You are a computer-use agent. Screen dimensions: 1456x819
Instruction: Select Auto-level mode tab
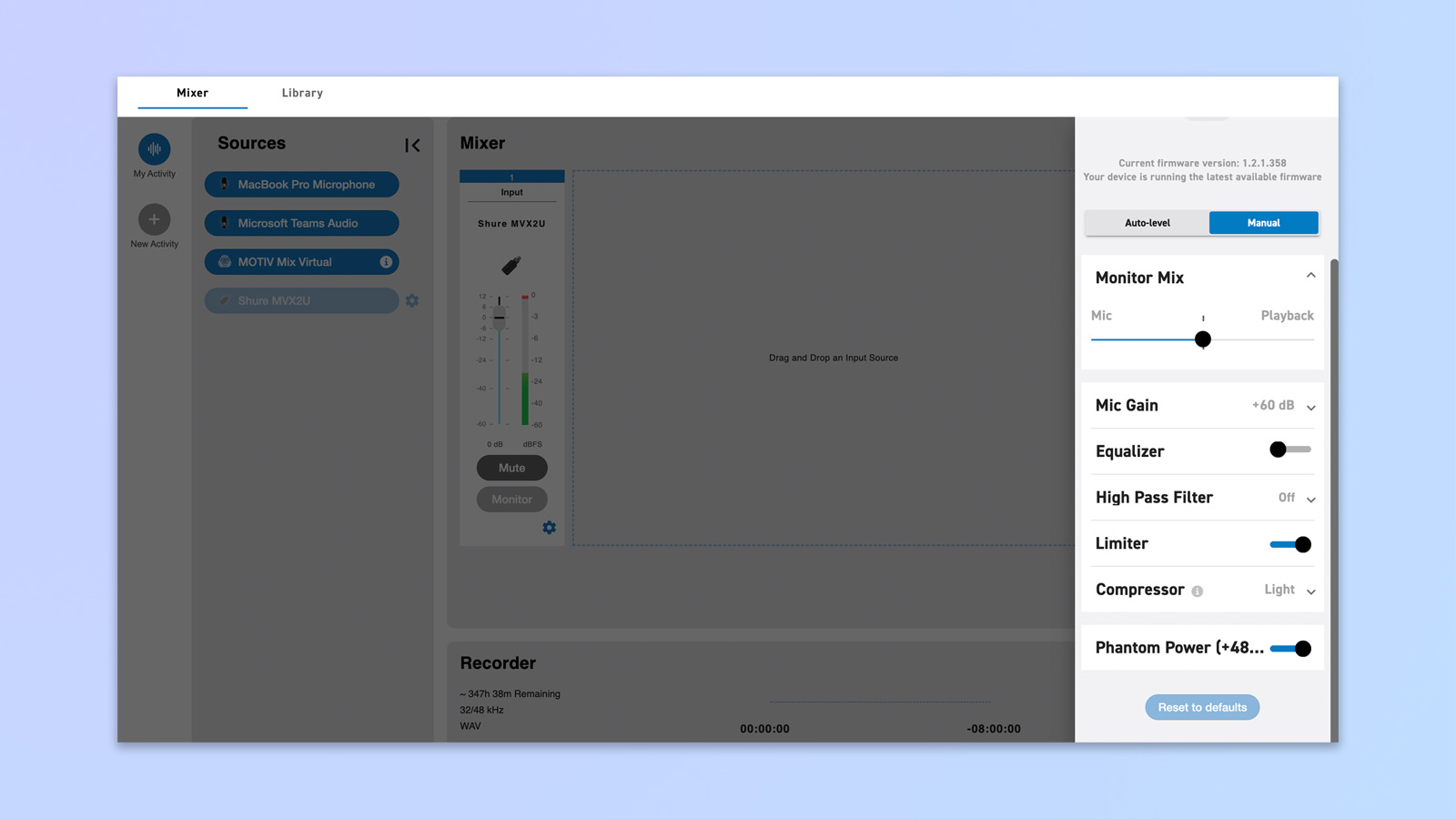coord(1147,223)
